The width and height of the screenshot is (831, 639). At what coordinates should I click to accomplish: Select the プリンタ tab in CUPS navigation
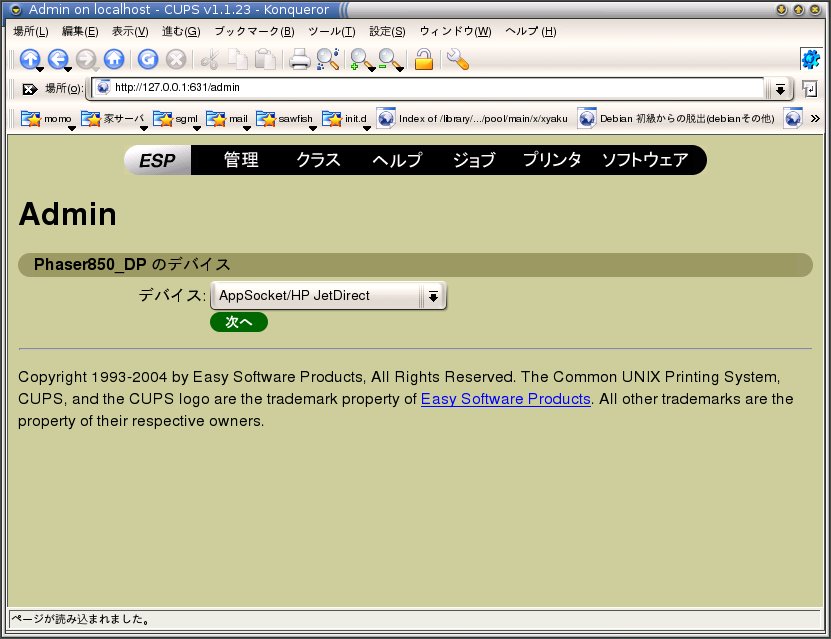(552, 160)
